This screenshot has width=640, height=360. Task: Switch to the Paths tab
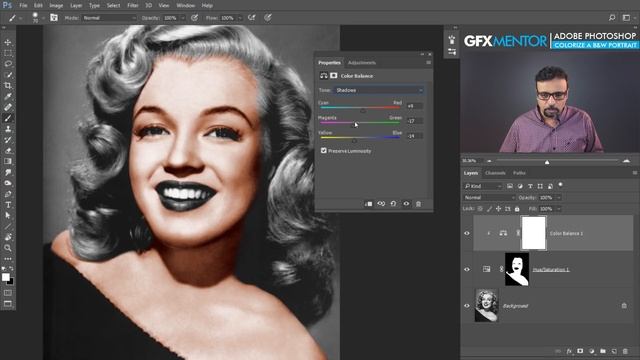[519, 173]
